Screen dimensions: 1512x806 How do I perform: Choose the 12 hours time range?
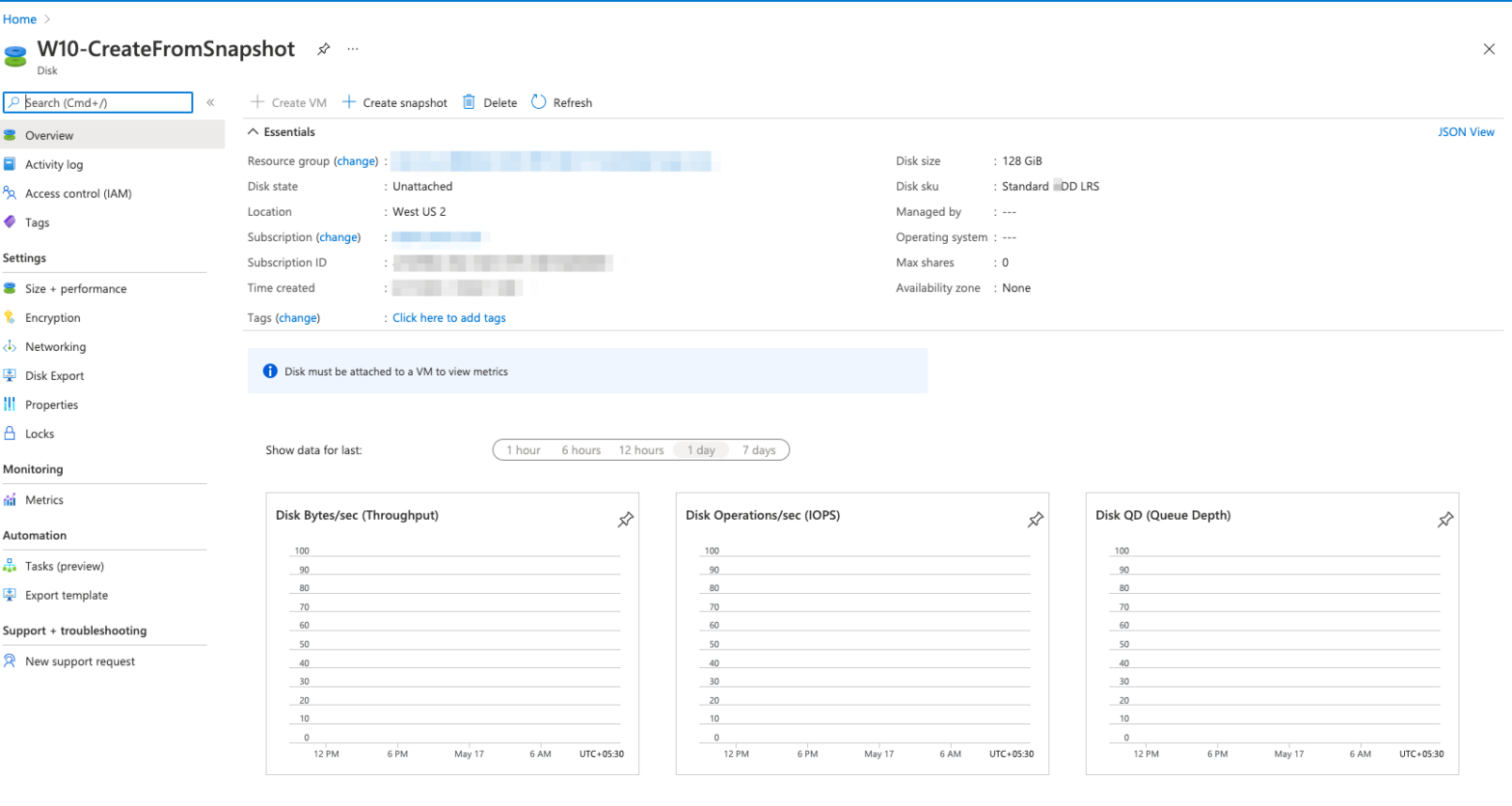coord(641,450)
